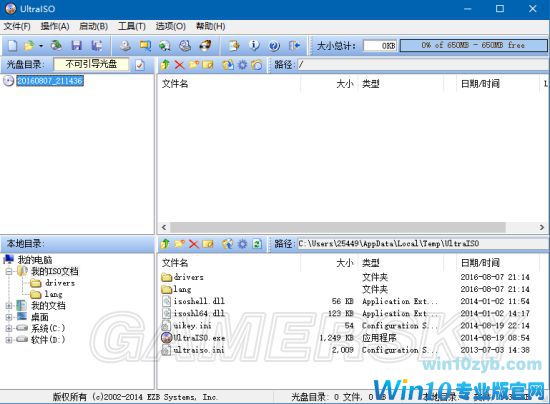Viewport: 550px width, 404px height.
Task: Open the 操作(A) menu
Action: click(x=55, y=26)
